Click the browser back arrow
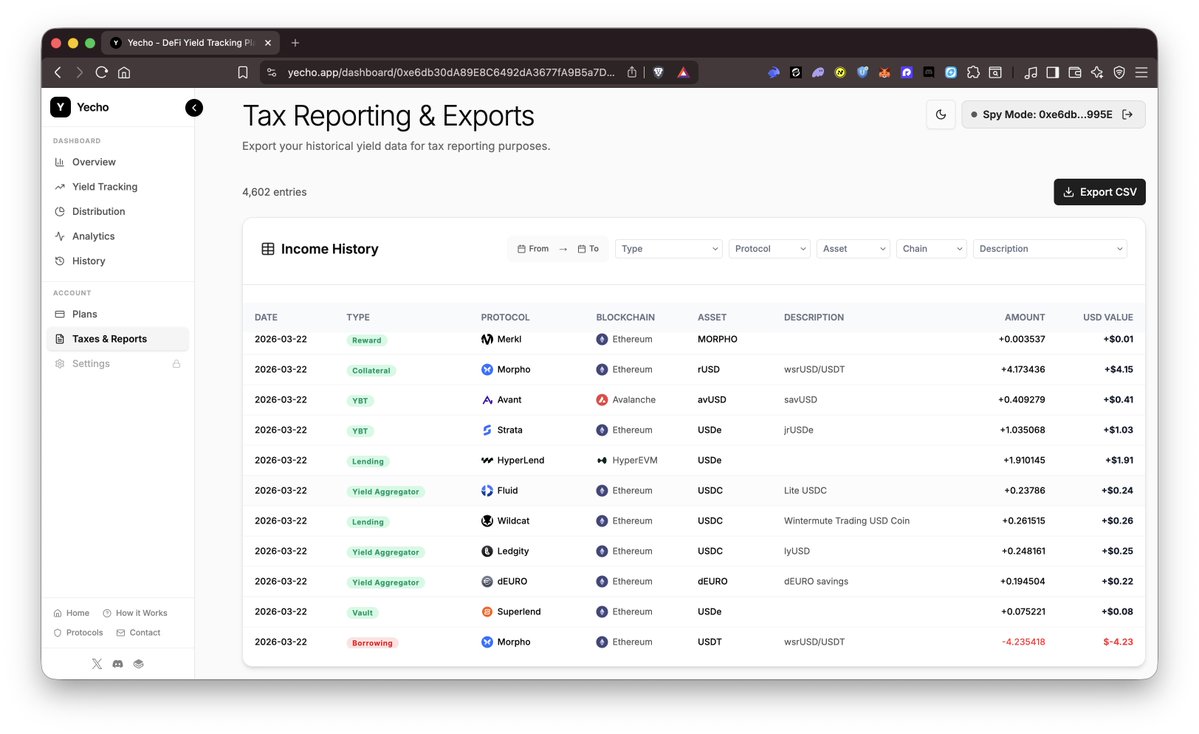 click(x=58, y=73)
